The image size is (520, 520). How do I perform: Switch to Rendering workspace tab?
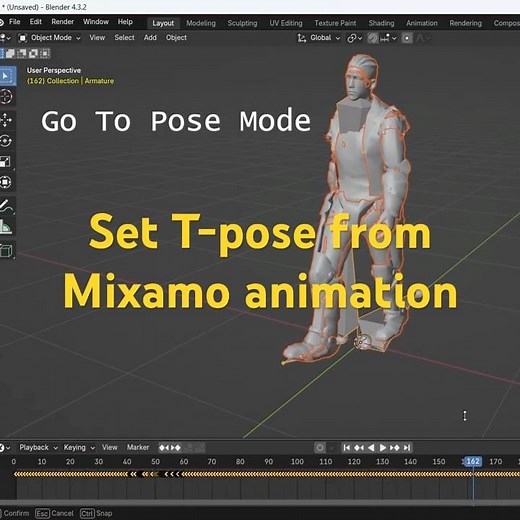pos(465,23)
